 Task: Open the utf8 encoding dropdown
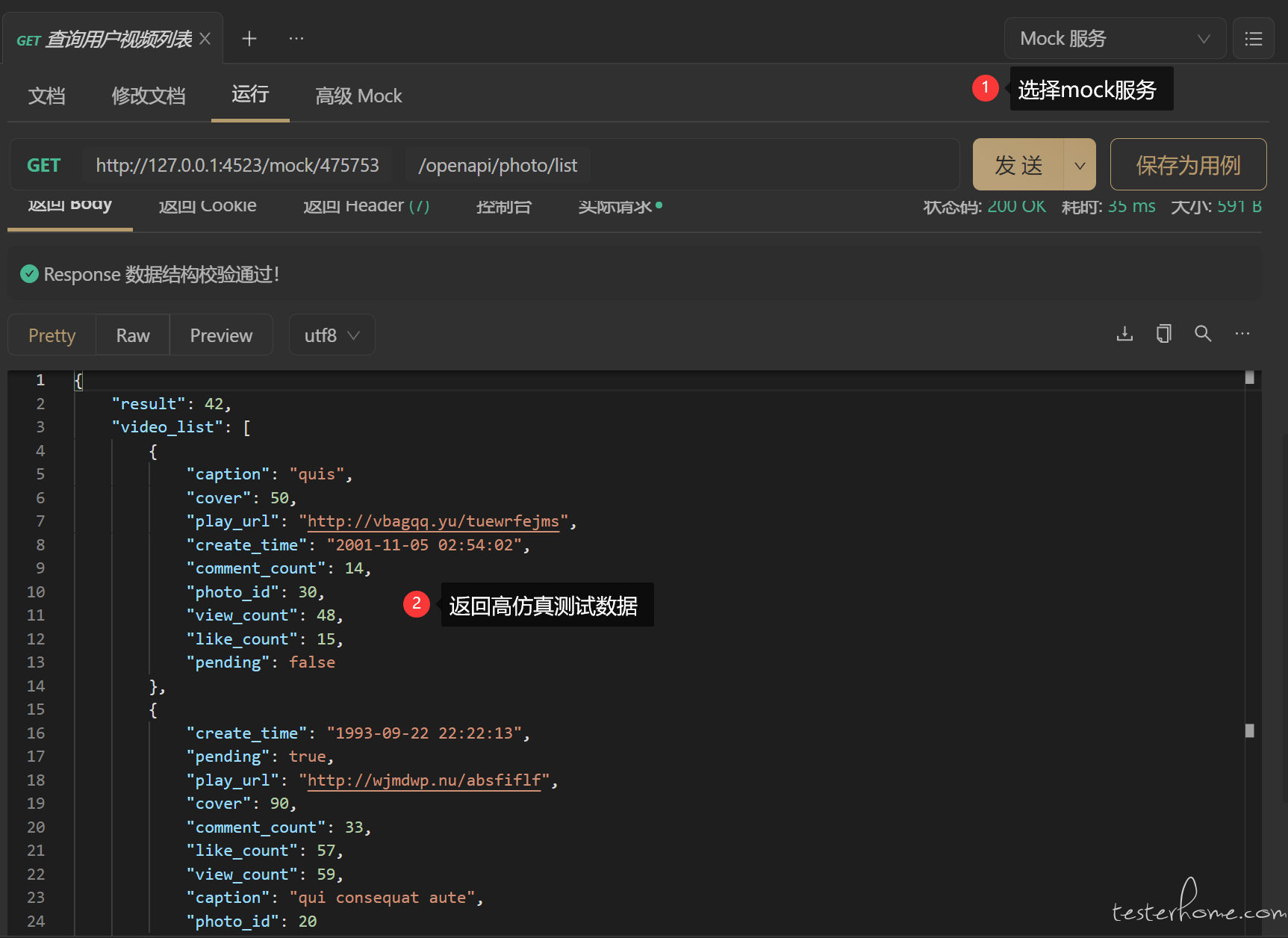[332, 335]
